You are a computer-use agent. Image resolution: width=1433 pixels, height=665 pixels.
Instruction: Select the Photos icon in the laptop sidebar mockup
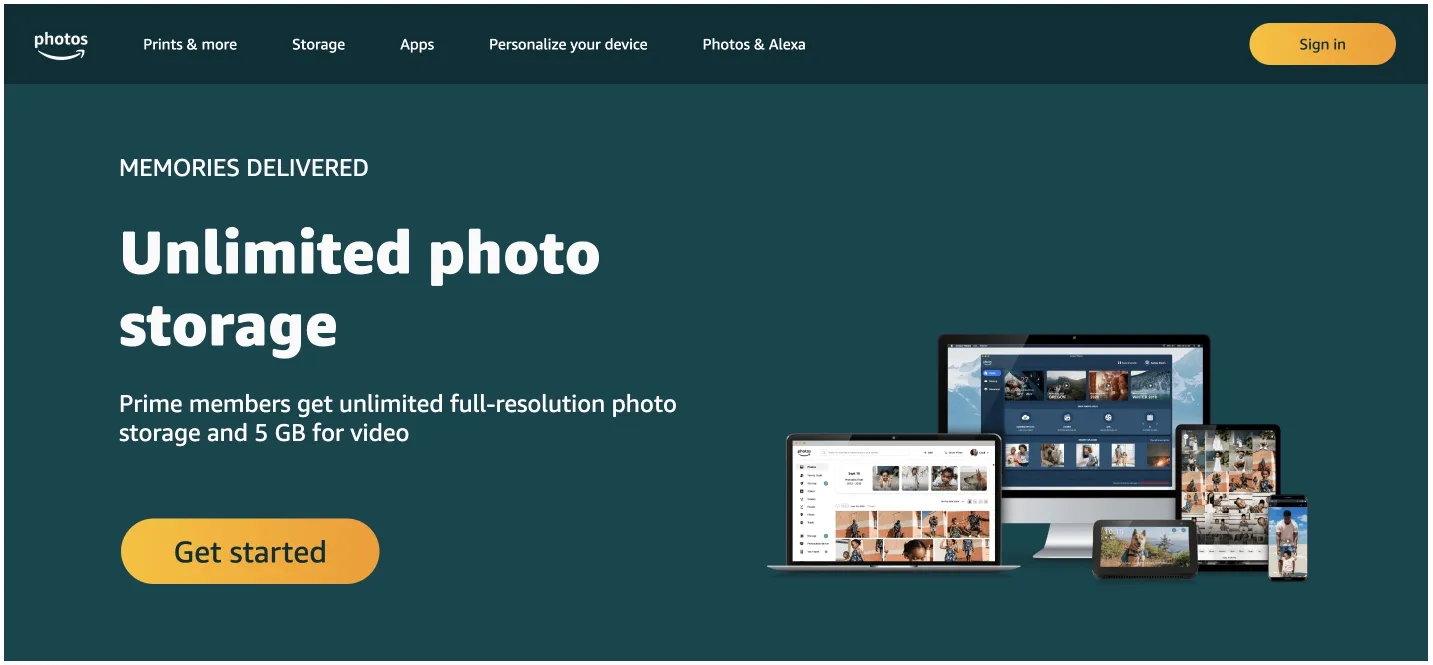point(801,467)
